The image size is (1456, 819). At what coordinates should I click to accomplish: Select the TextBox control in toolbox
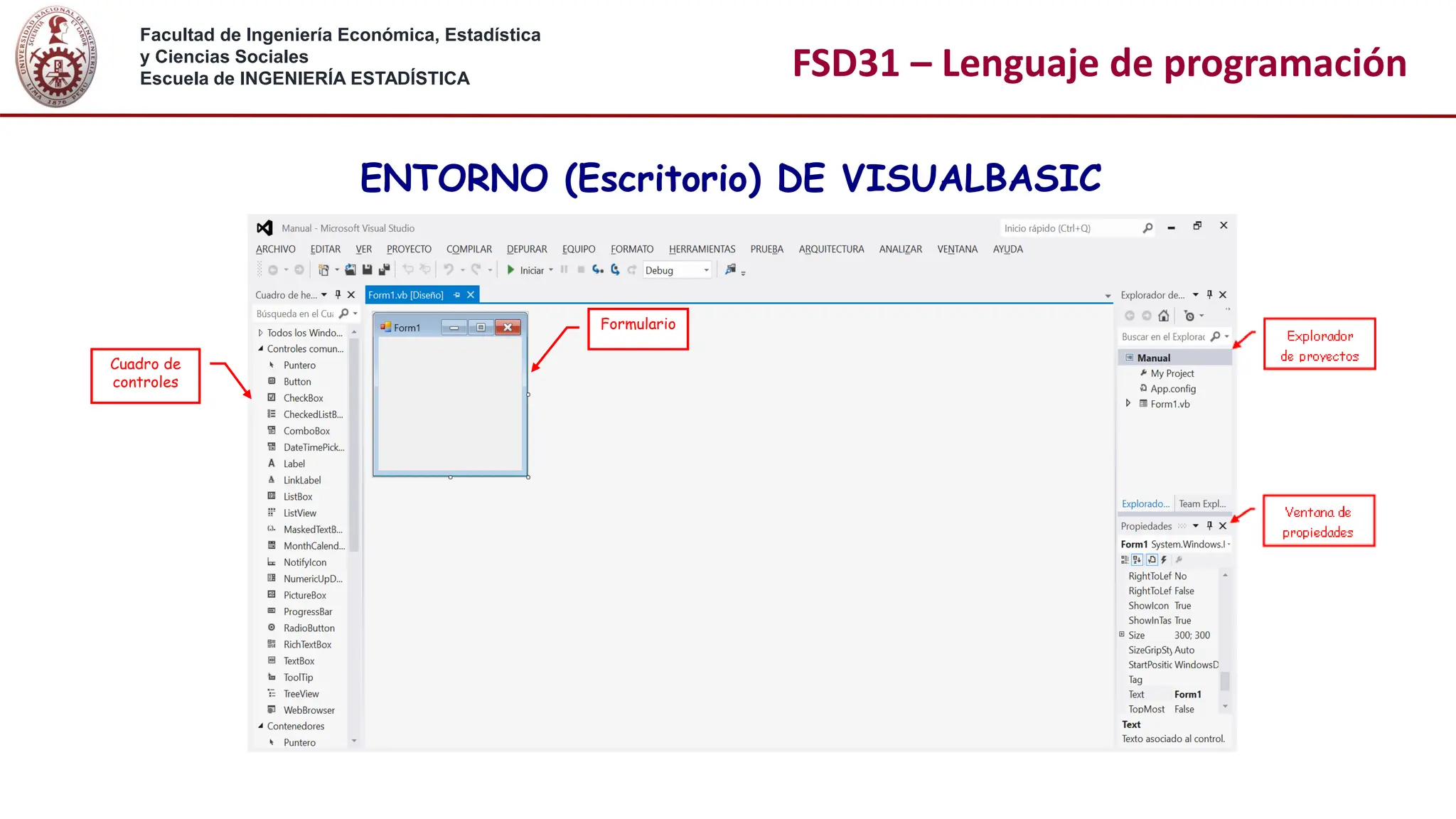point(299,660)
